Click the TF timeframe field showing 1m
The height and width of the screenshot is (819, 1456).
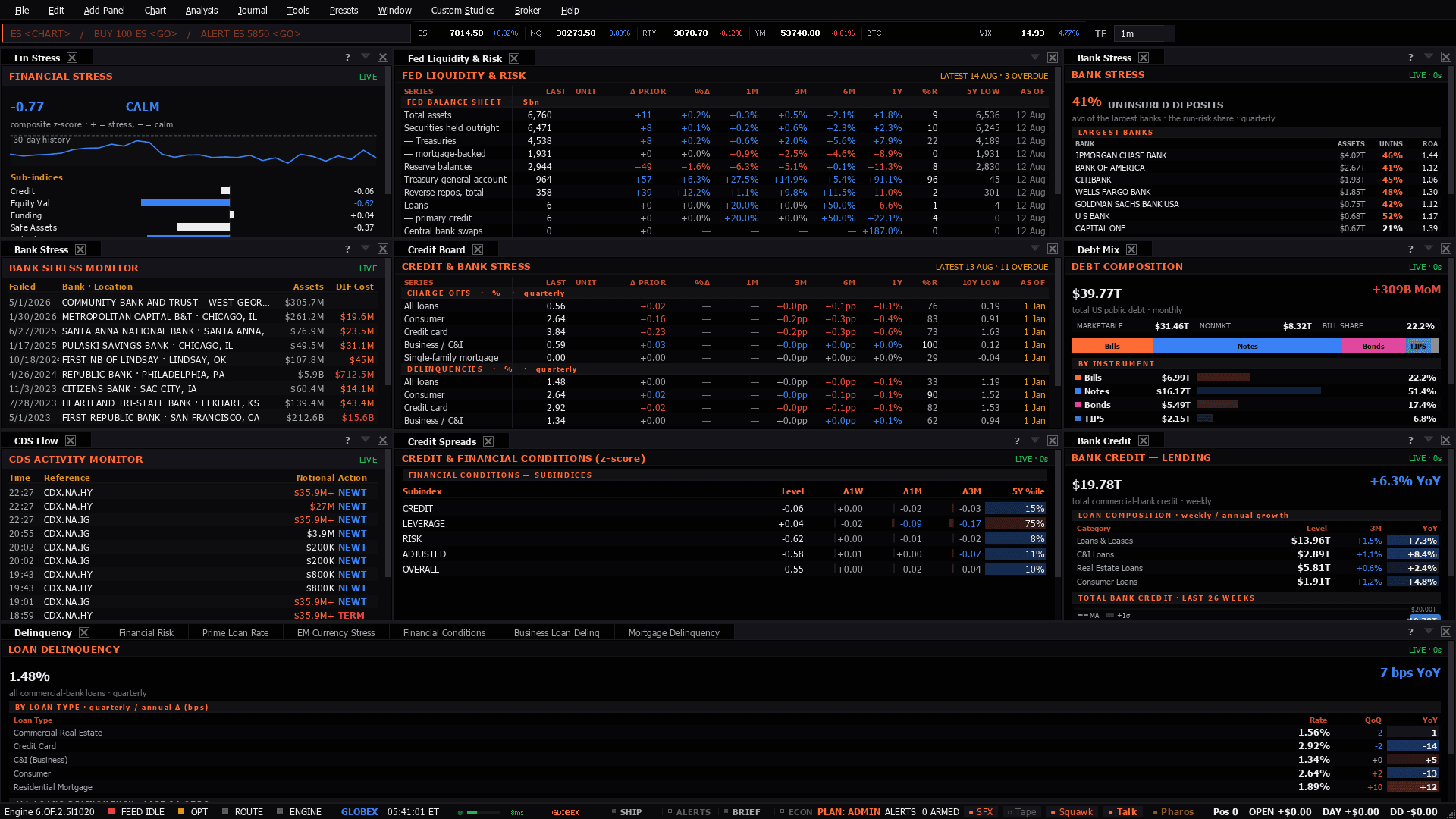1144,33
